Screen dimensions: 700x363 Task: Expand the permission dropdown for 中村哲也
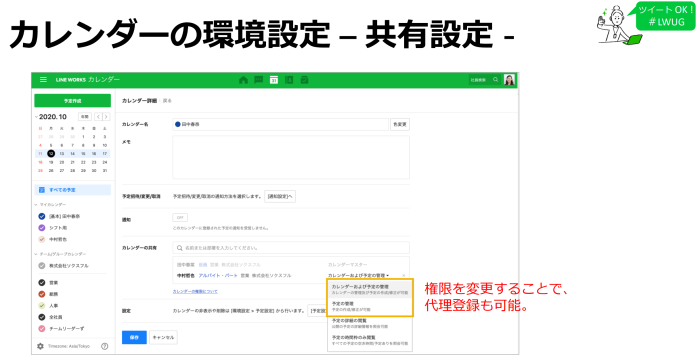[x=358, y=275]
